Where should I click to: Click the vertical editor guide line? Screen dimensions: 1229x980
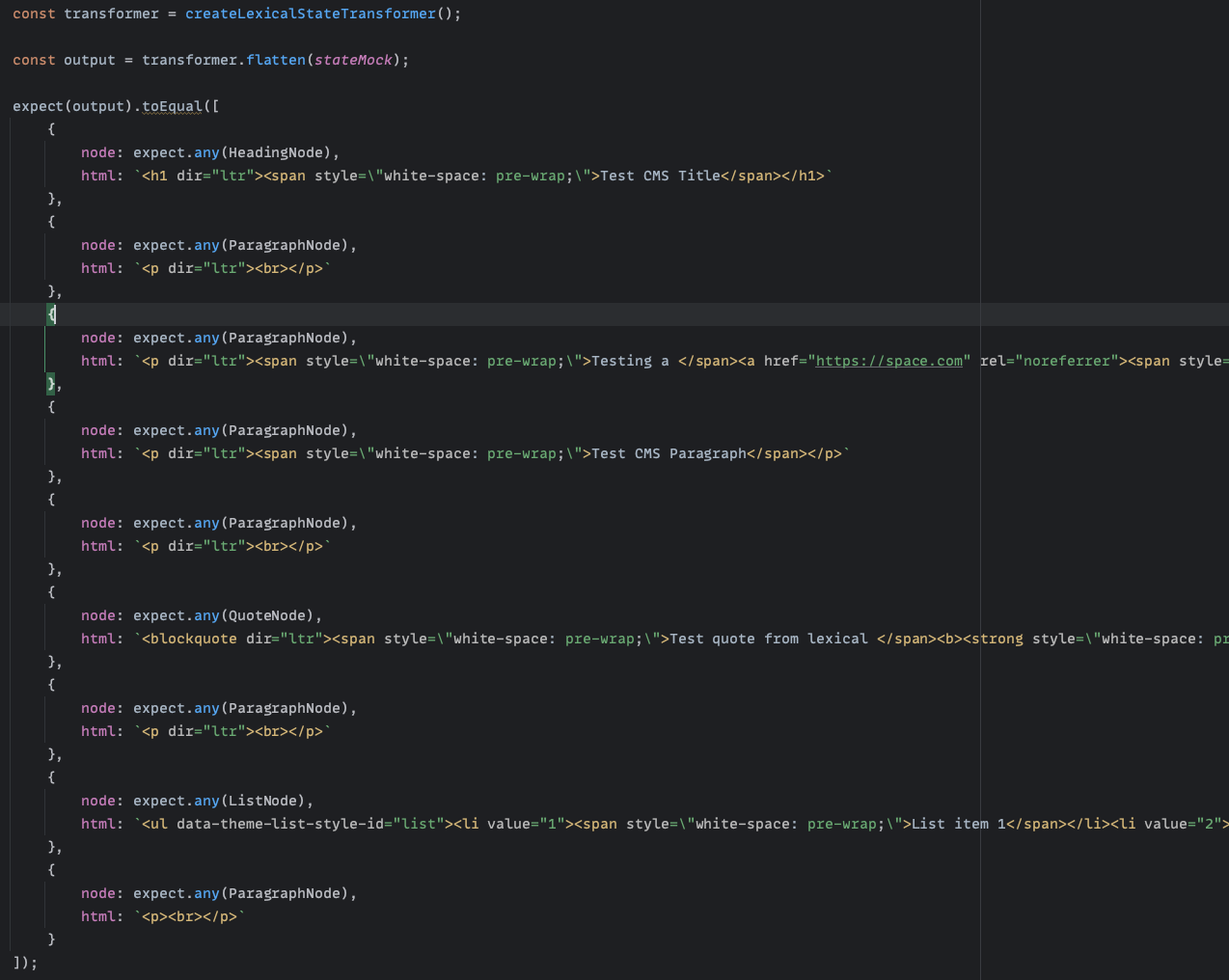click(x=980, y=482)
